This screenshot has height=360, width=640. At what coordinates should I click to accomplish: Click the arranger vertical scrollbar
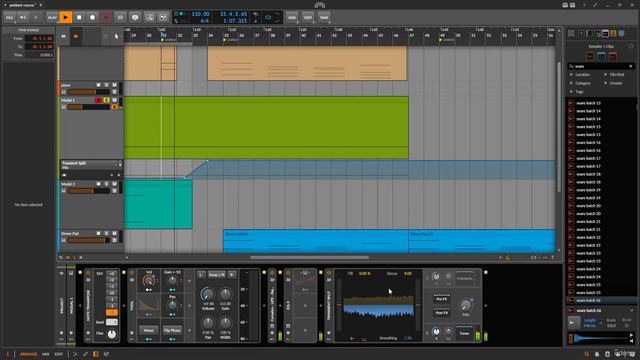pos(559,127)
